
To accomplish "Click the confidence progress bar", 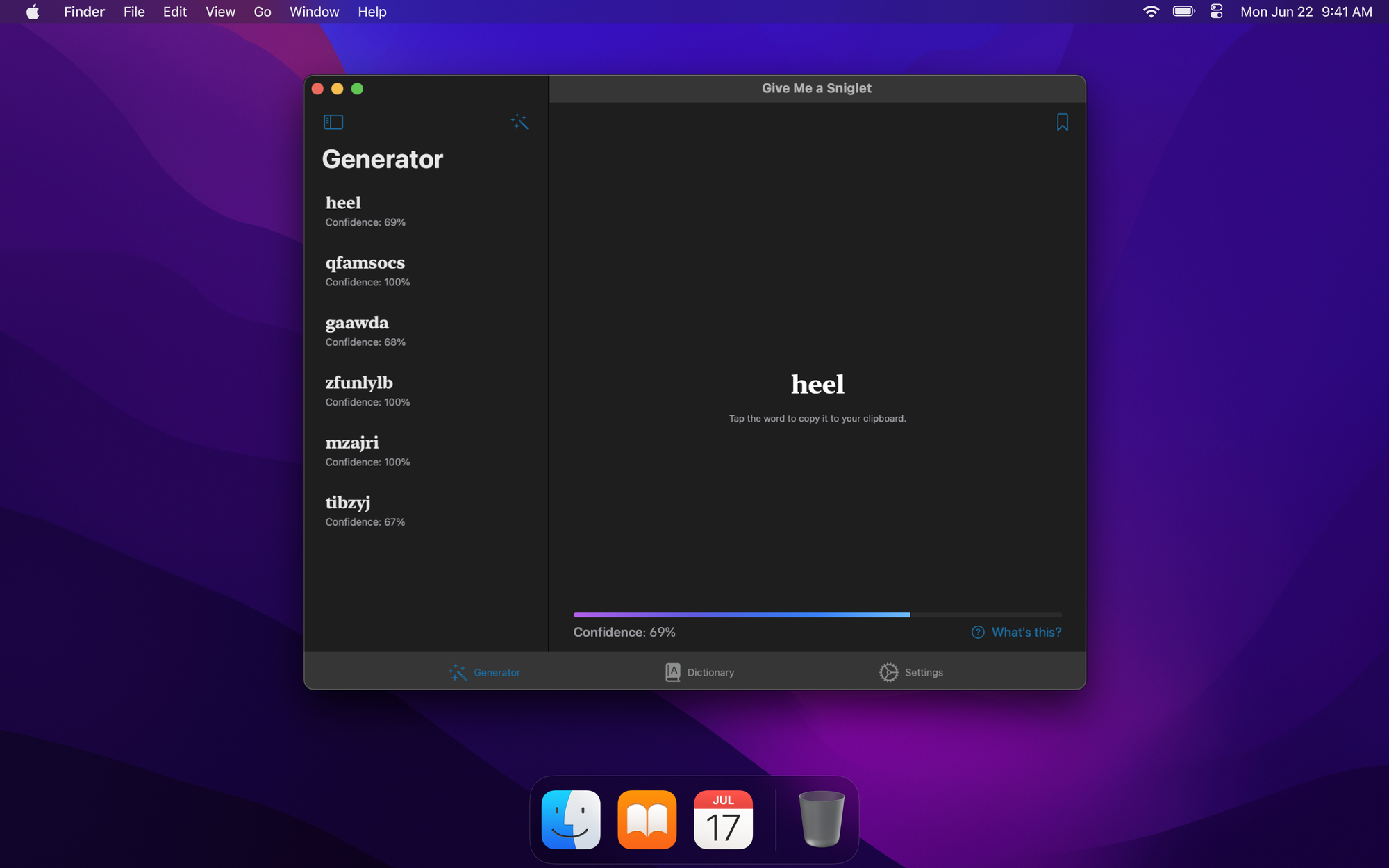I will tap(817, 615).
